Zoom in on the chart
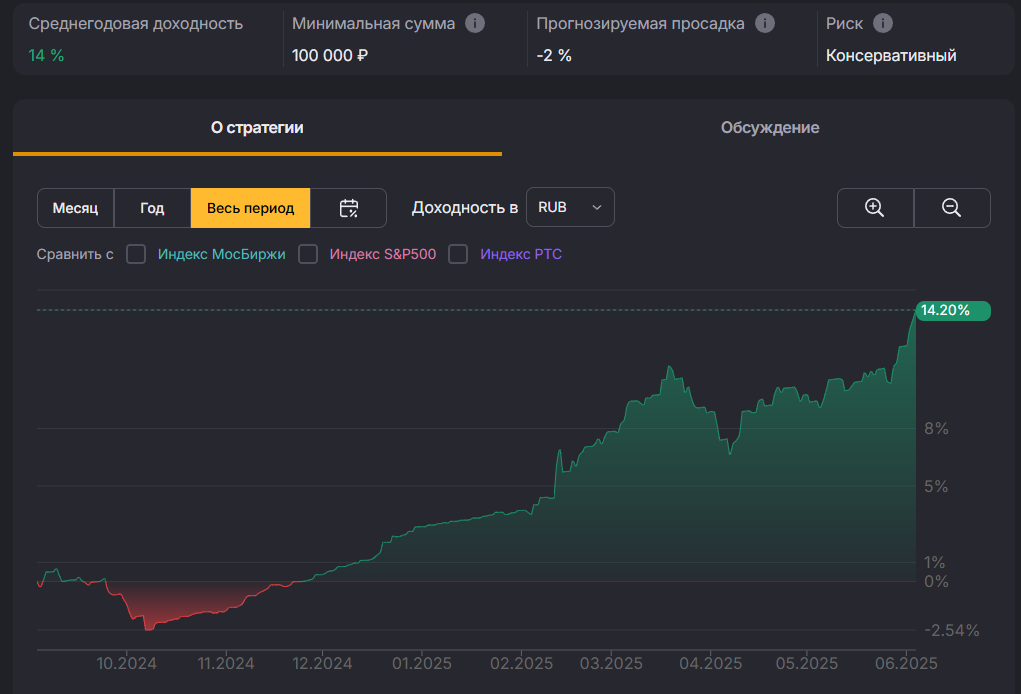 click(x=875, y=208)
